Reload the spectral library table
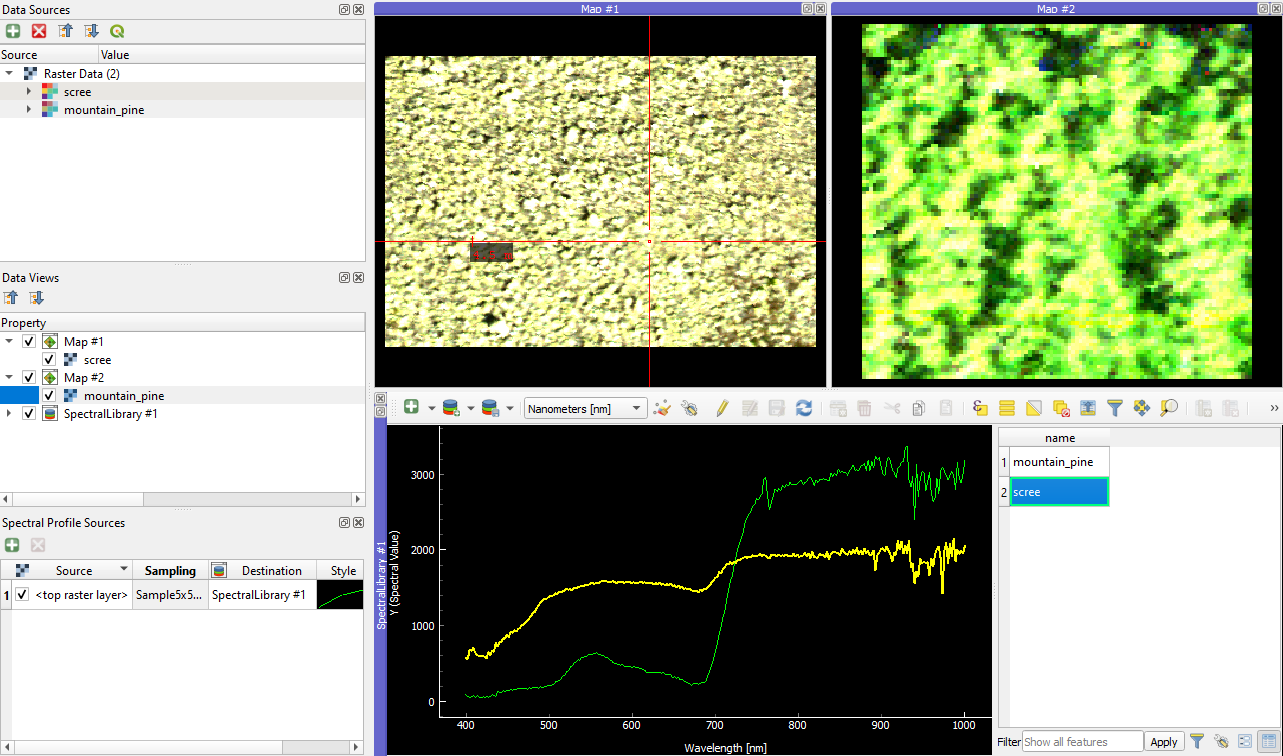 coord(803,408)
